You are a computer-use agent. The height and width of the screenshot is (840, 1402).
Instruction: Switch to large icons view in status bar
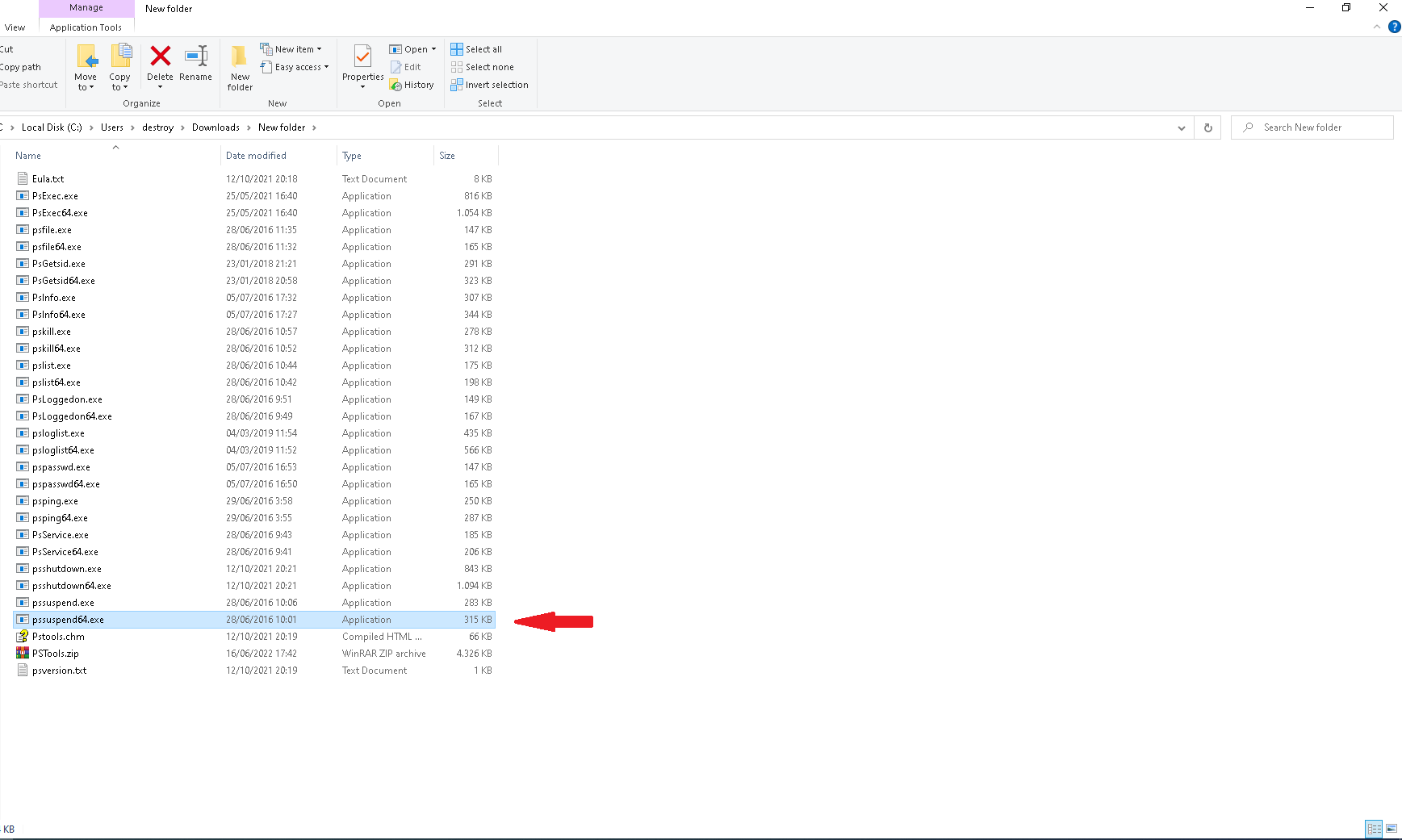1392,829
